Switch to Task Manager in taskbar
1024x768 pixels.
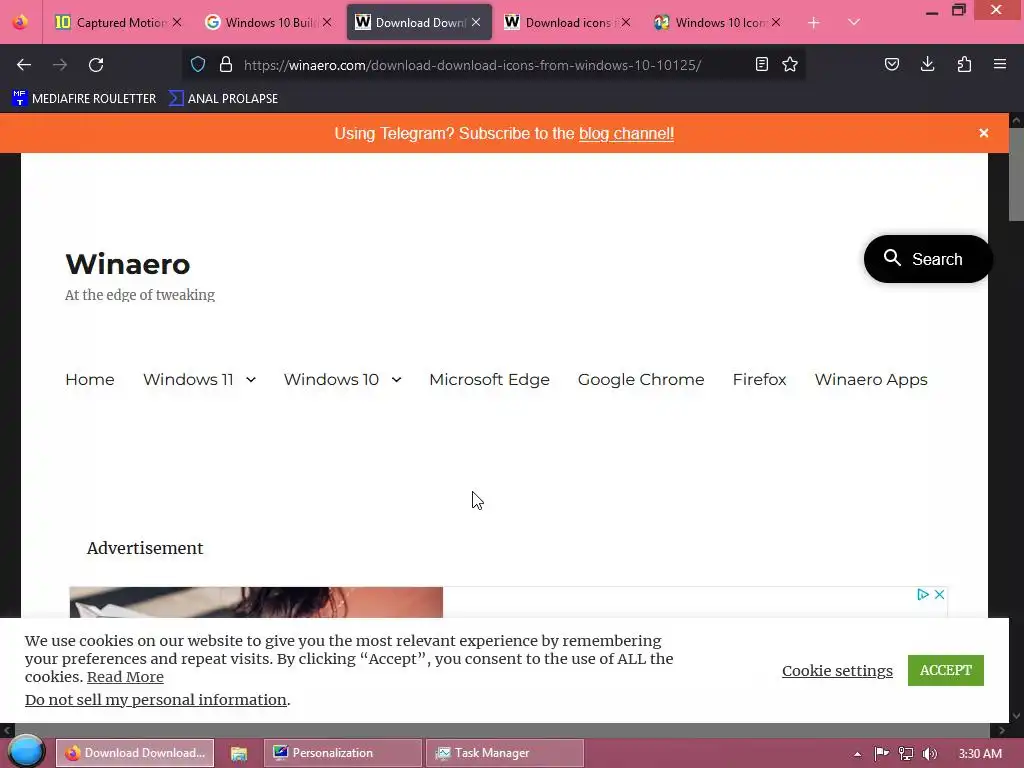point(505,753)
